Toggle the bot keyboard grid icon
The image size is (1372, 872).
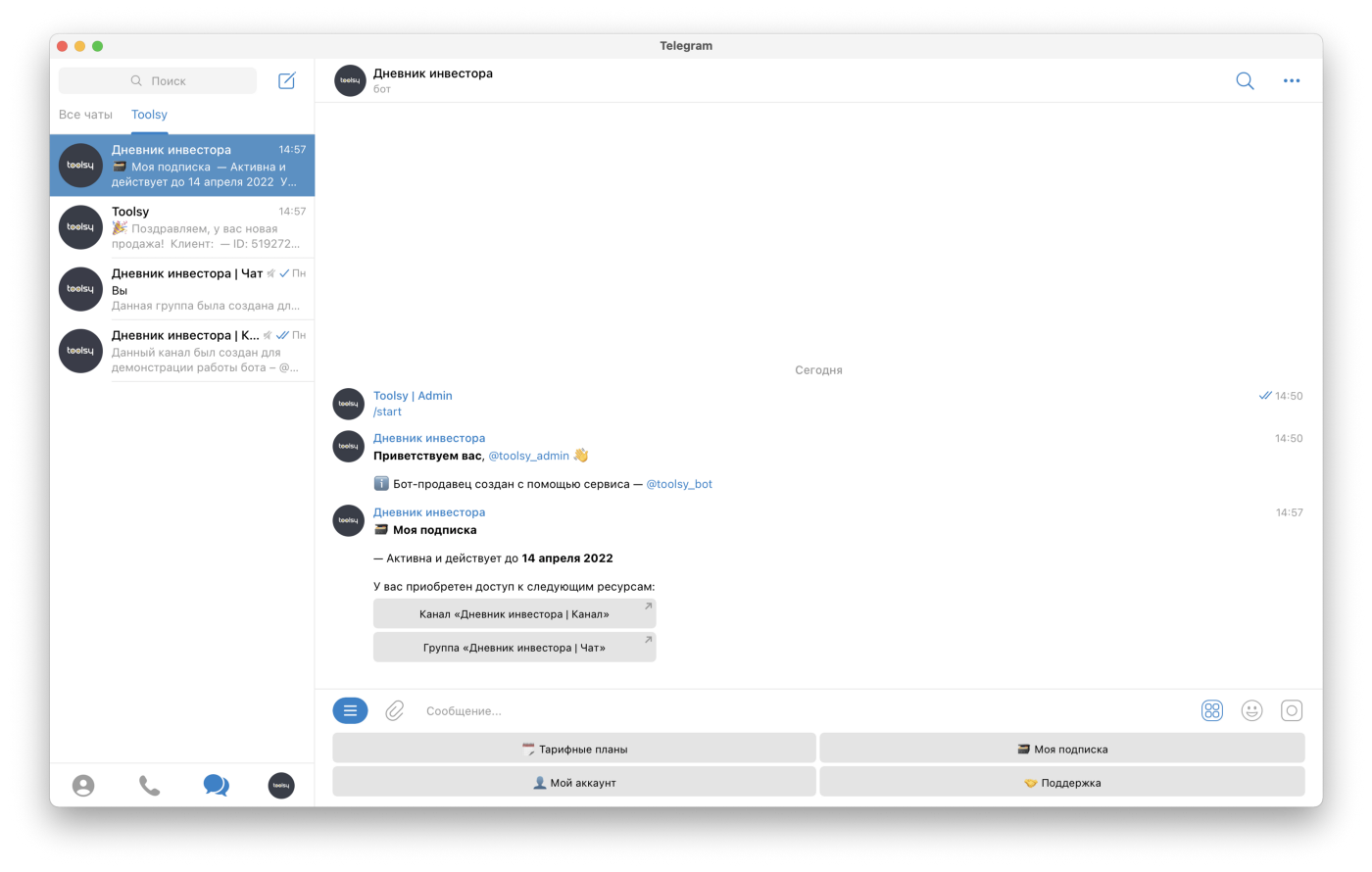(x=1212, y=710)
